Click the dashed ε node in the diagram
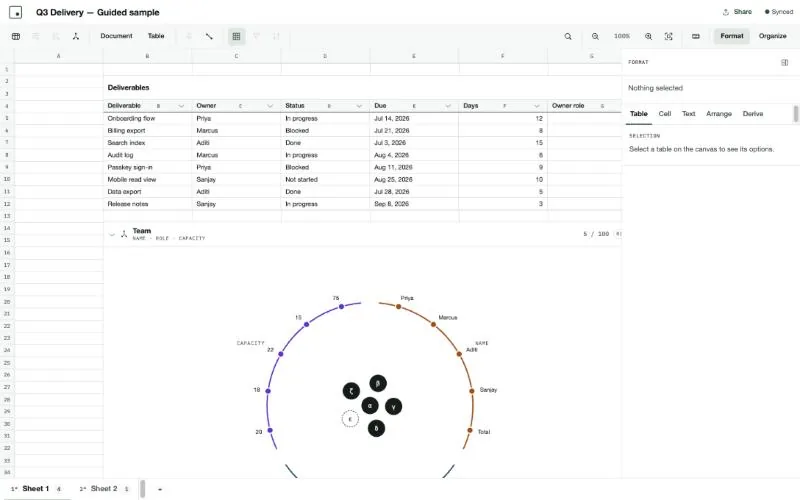Image resolution: width=800 pixels, height=500 pixels. pos(350,419)
